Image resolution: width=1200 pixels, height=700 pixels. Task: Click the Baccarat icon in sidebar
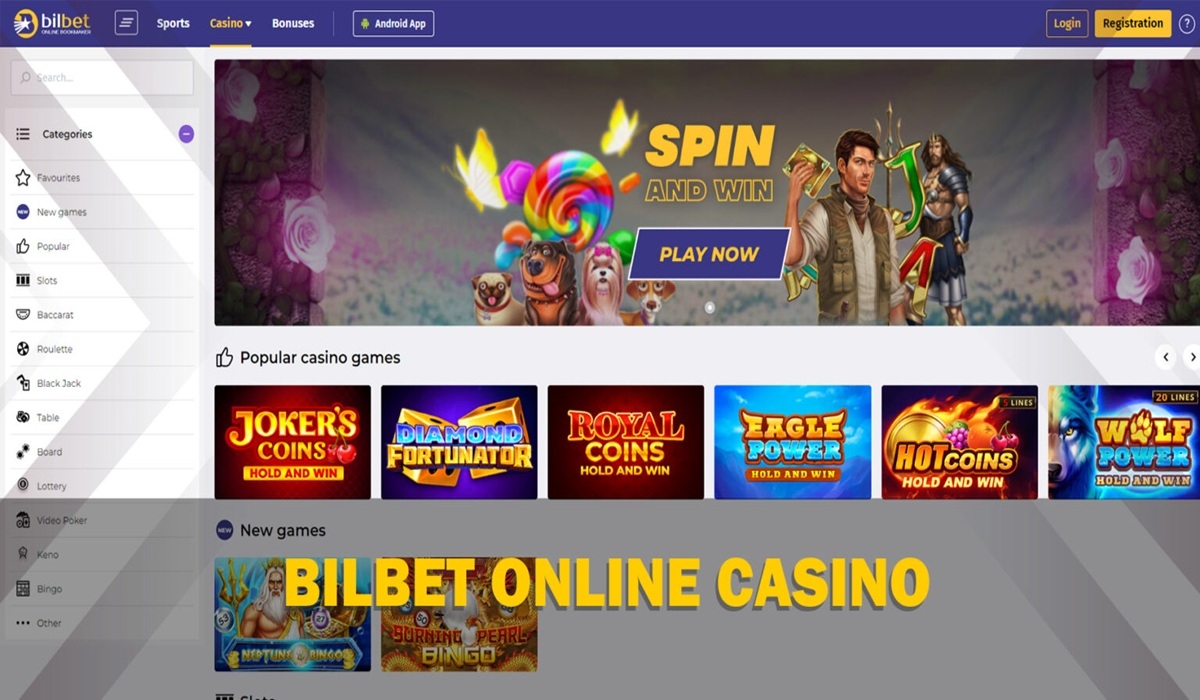23,315
